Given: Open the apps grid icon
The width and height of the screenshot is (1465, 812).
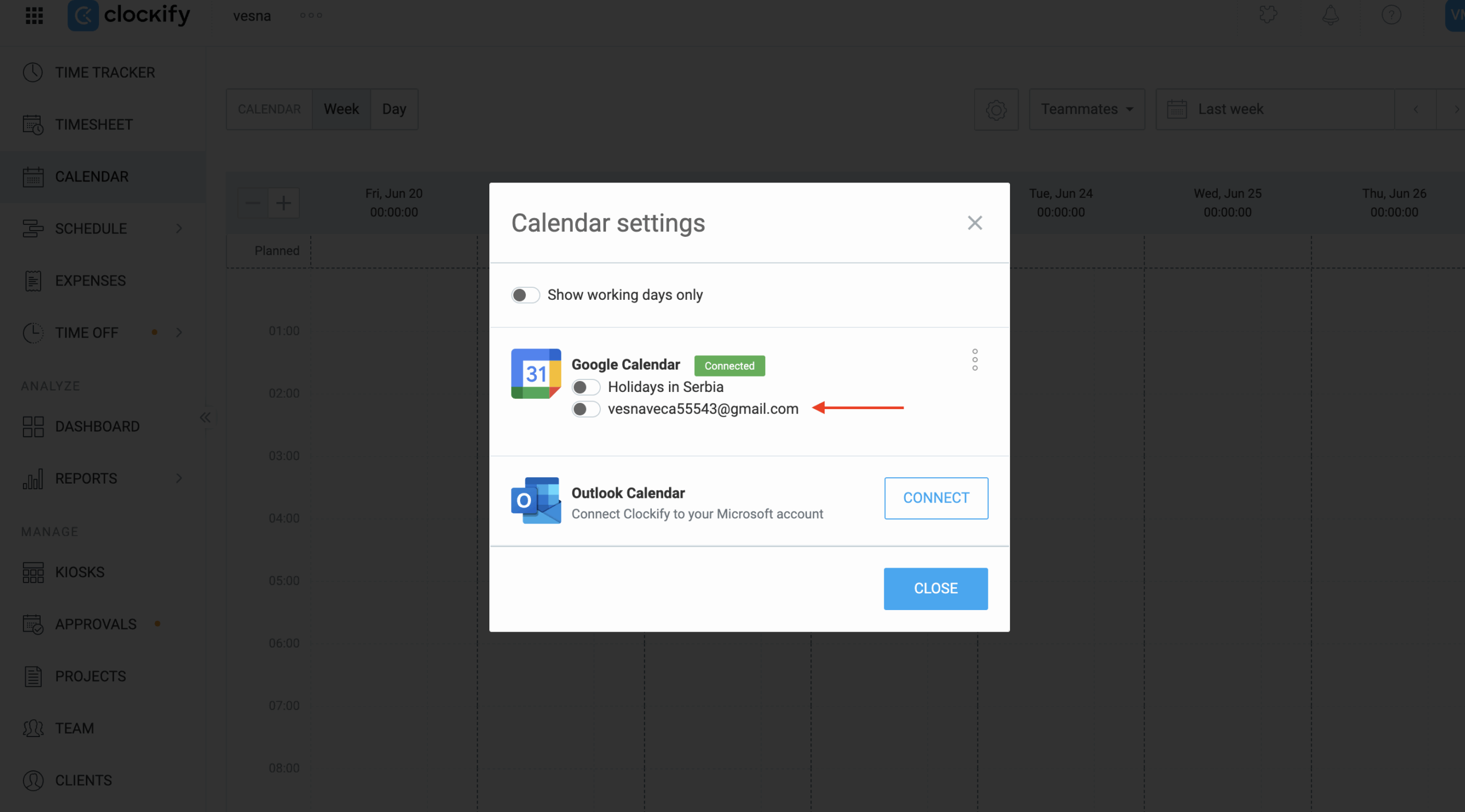Looking at the screenshot, I should pos(34,15).
